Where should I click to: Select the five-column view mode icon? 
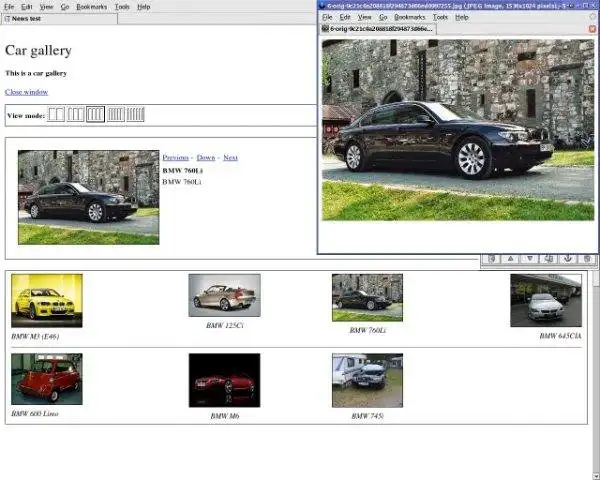[116, 114]
